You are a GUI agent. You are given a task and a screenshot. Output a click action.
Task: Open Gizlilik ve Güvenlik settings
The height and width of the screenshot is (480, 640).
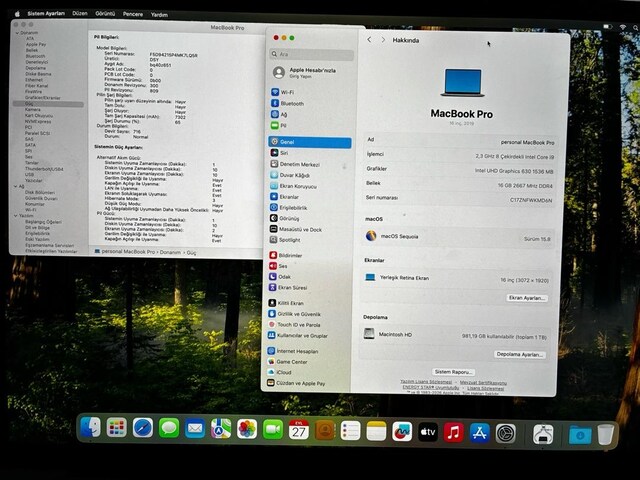tap(294, 314)
